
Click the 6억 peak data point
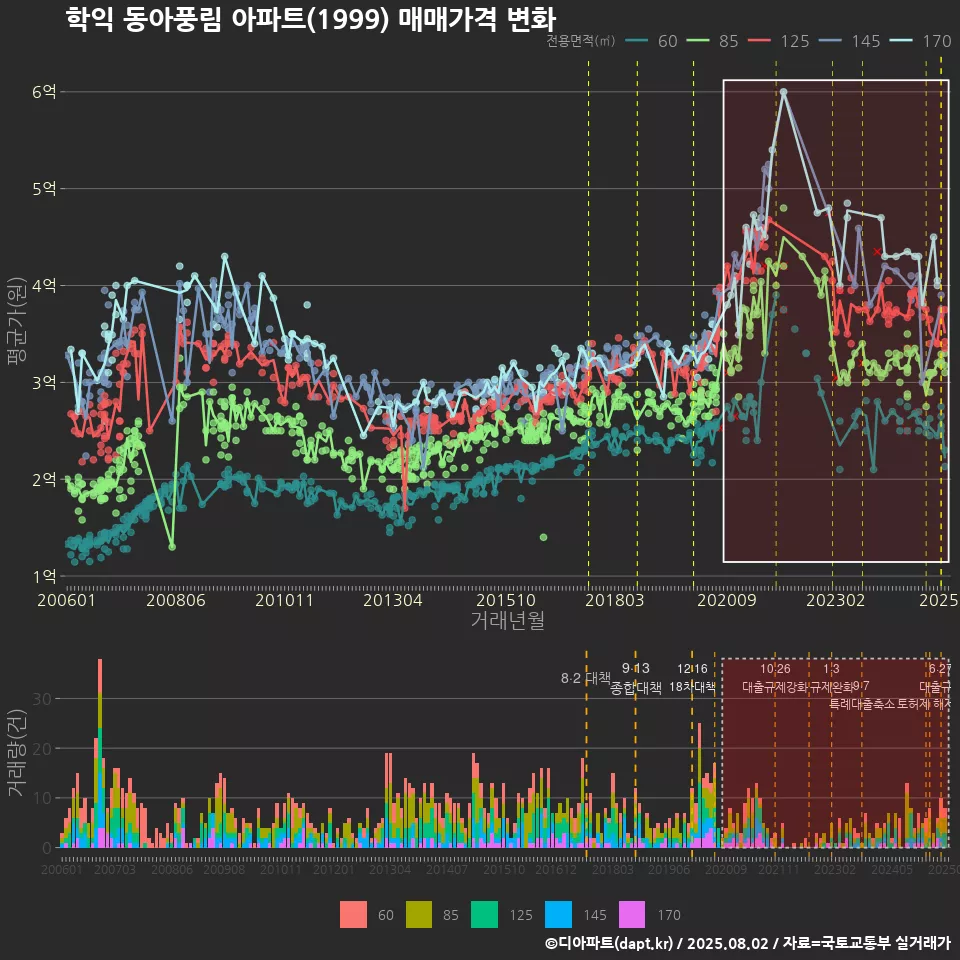783,92
